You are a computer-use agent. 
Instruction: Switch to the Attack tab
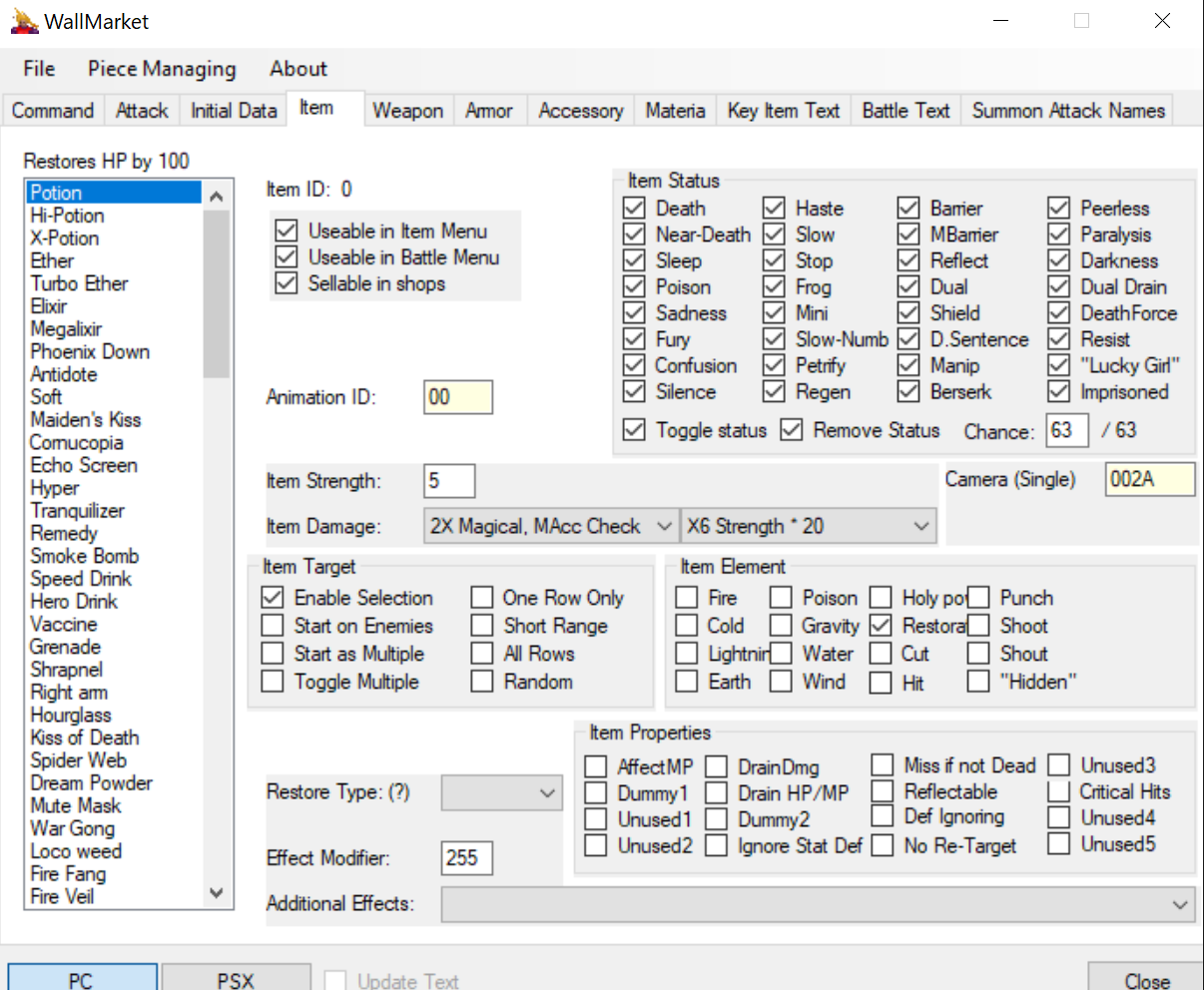(142, 111)
